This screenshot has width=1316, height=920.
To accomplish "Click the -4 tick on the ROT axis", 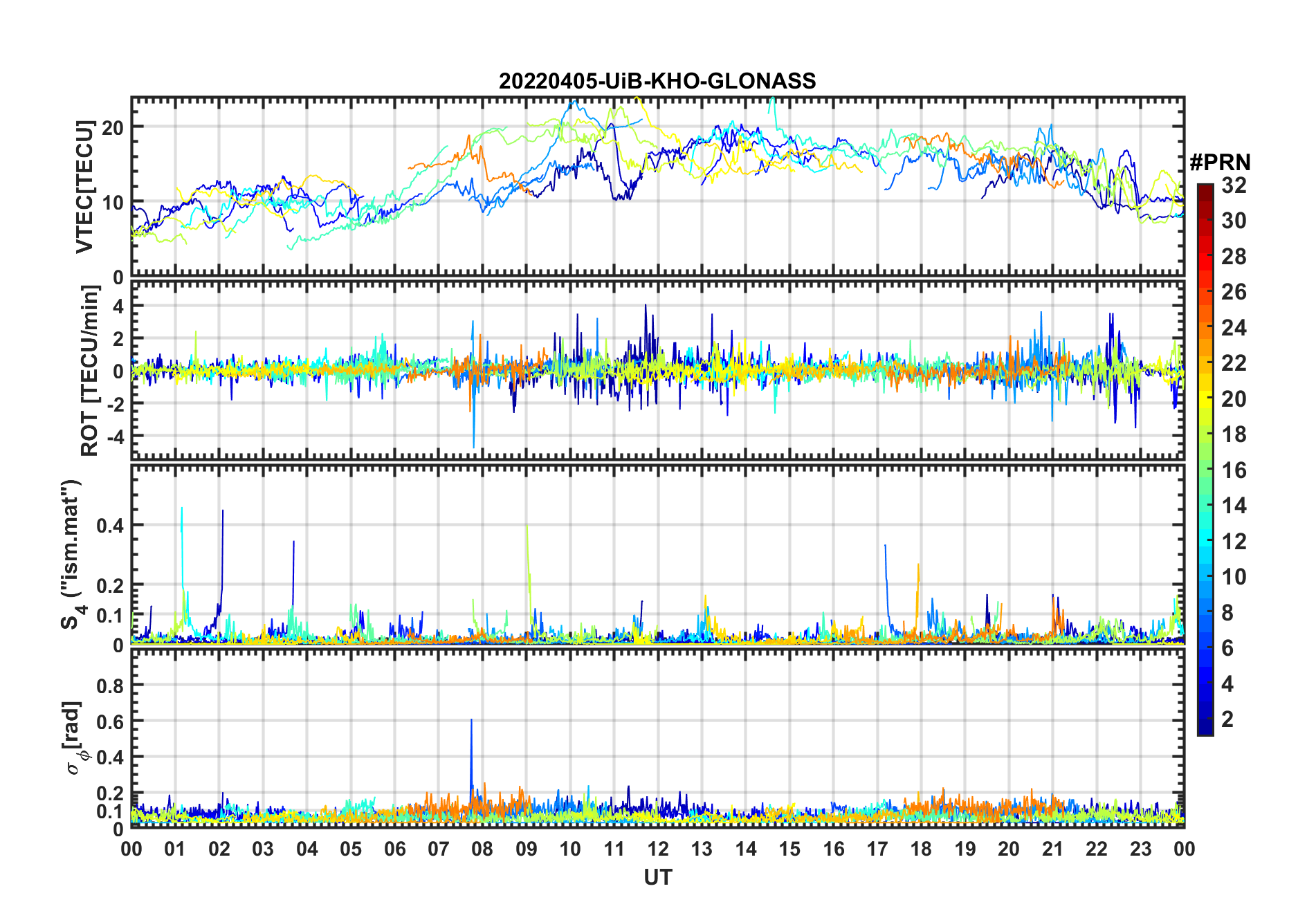I will pos(116,436).
